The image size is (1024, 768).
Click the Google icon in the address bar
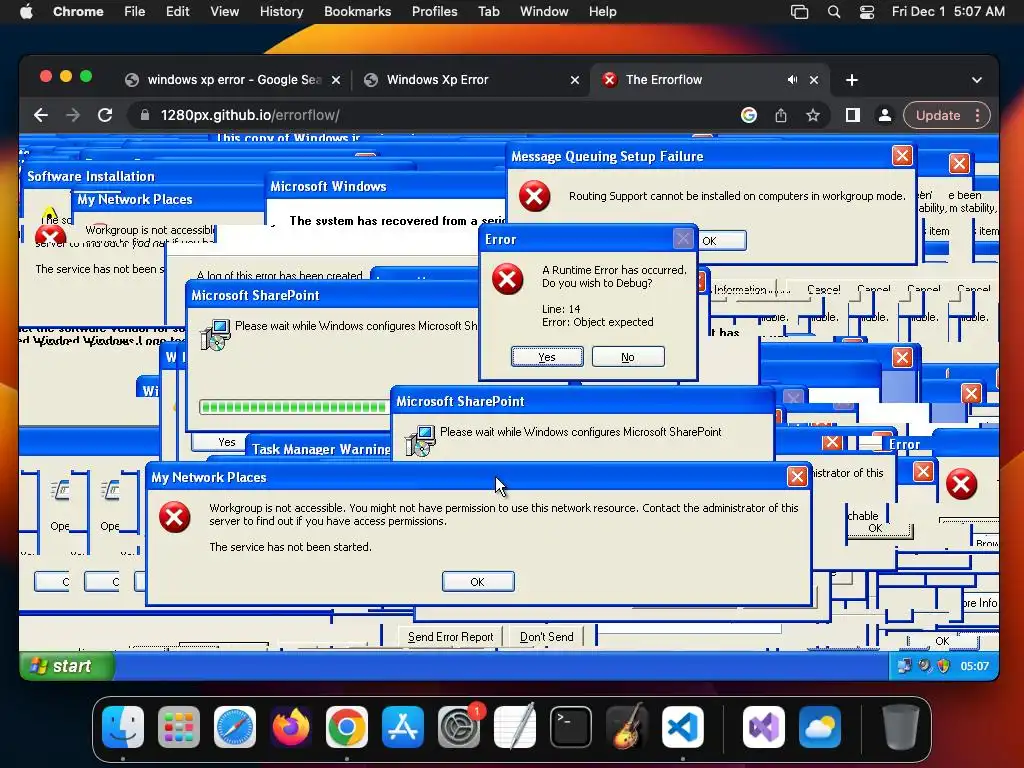pos(748,116)
